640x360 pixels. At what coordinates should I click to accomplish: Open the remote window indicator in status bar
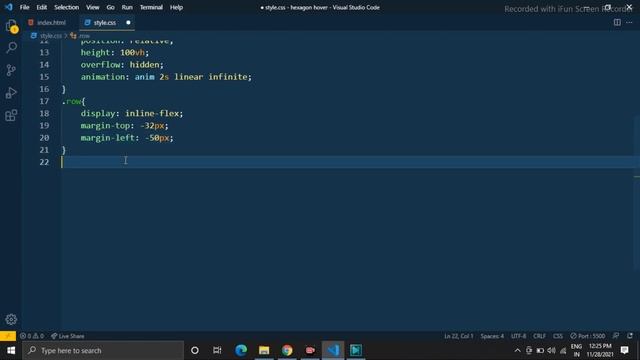click(8, 336)
